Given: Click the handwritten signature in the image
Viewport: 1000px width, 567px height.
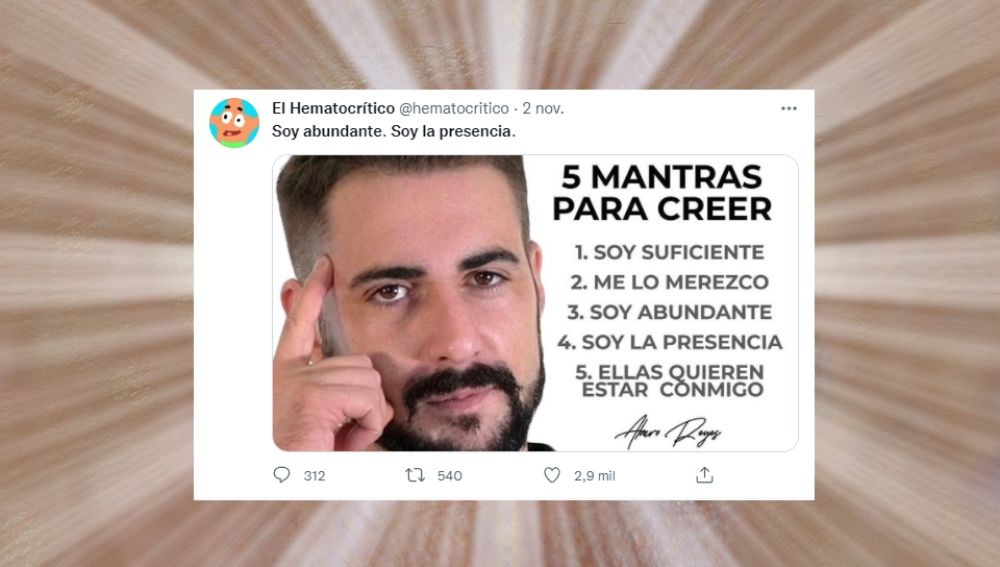Looking at the screenshot, I should (x=667, y=433).
